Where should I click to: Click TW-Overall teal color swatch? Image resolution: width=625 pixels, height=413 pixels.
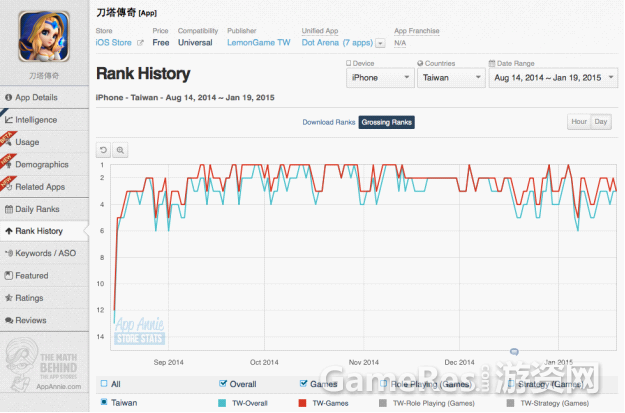pyautogui.click(x=222, y=403)
